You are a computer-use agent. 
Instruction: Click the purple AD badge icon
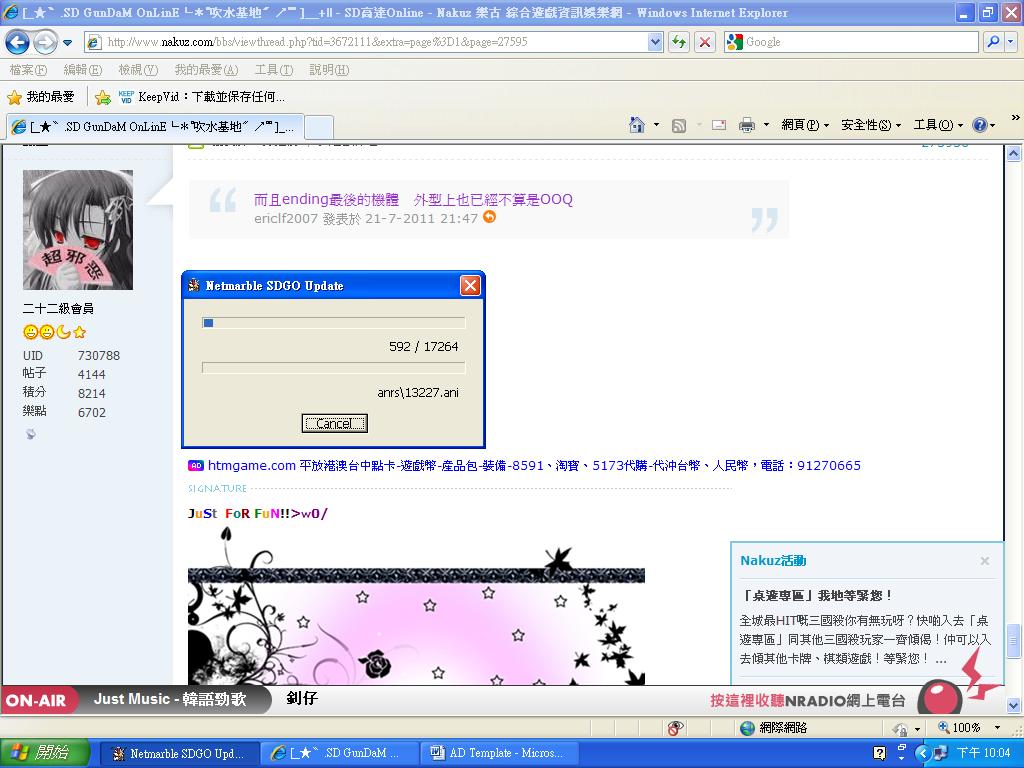(x=195, y=466)
